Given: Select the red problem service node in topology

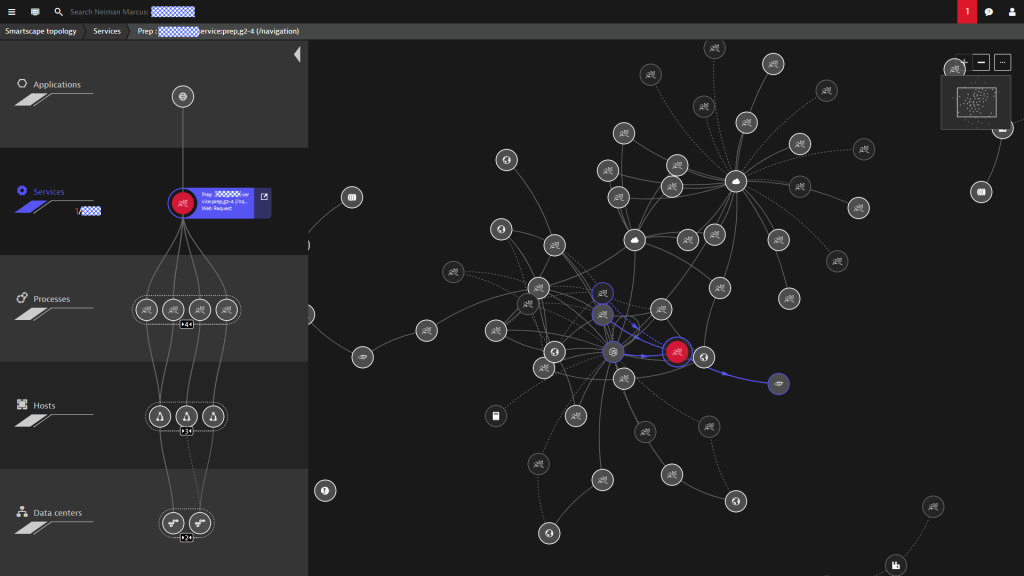Looking at the screenshot, I should tap(676, 351).
